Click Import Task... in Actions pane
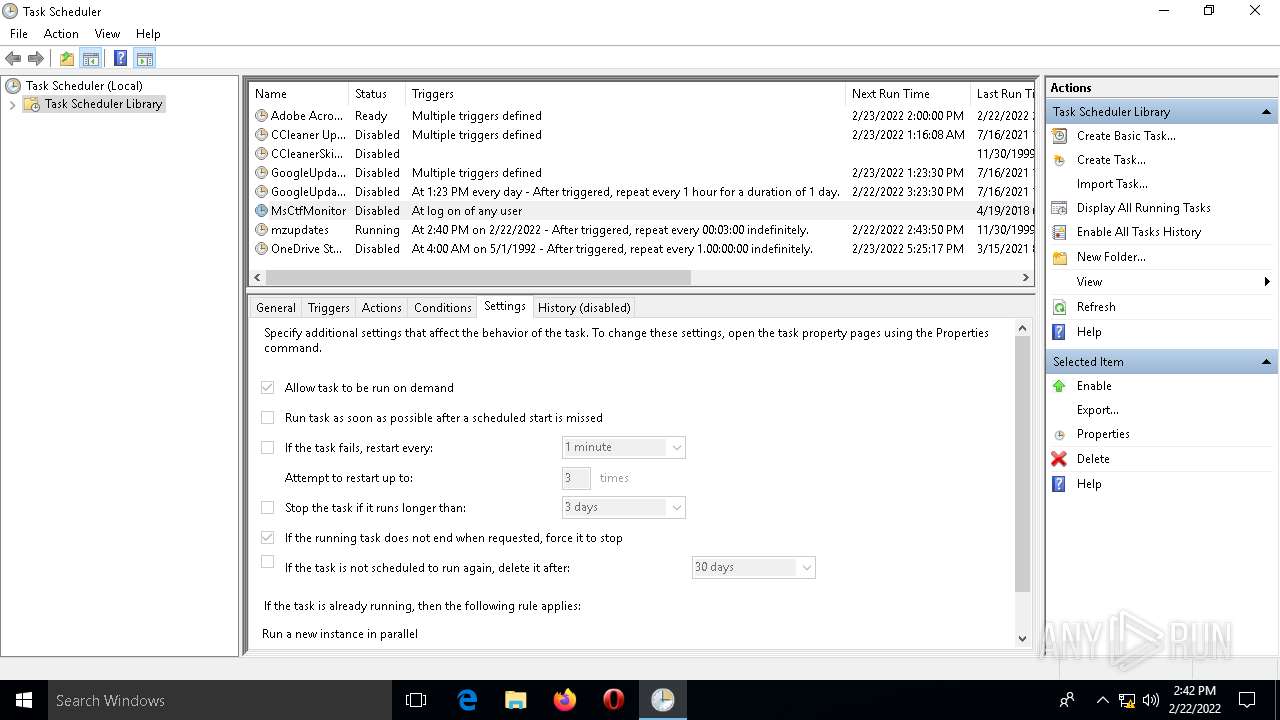This screenshot has height=720, width=1280. 1112,184
